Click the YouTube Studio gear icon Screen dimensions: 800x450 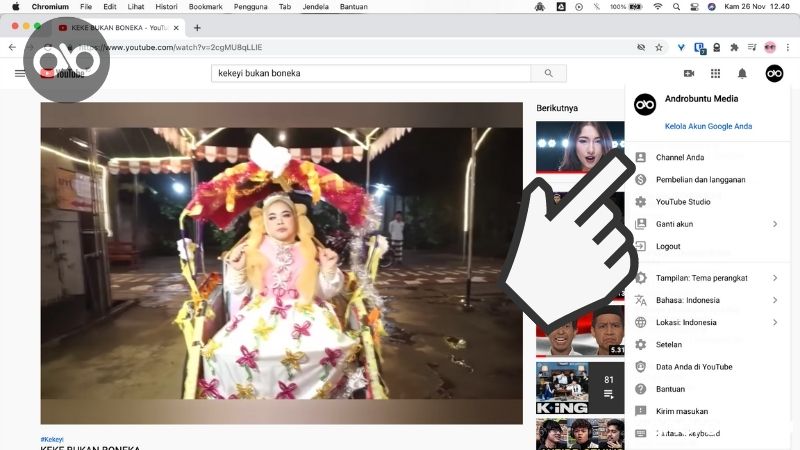click(640, 202)
